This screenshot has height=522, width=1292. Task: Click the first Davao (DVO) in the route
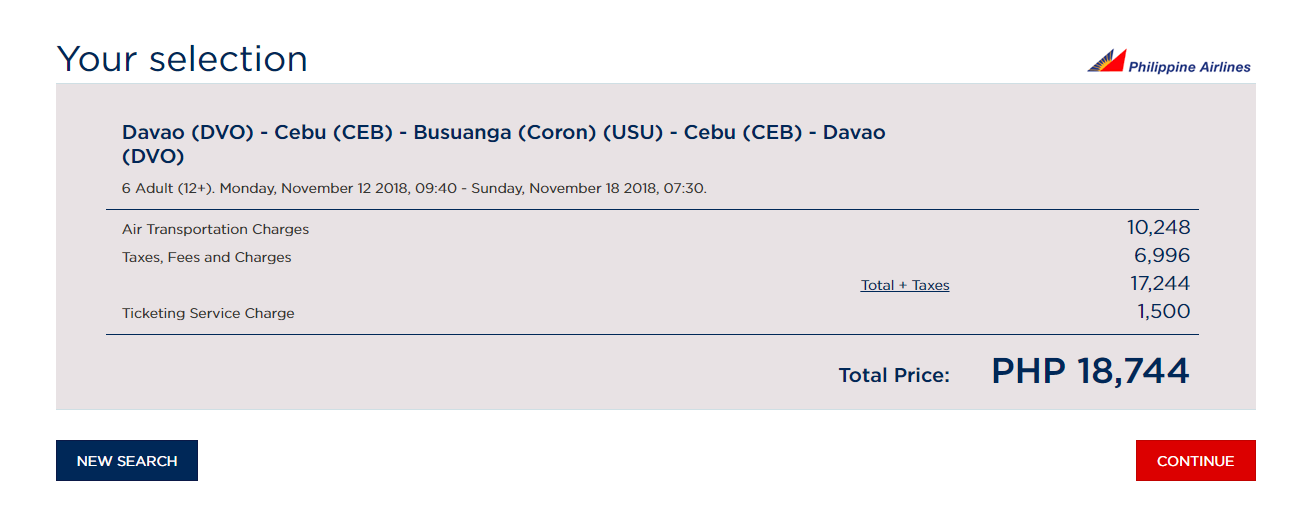coord(187,132)
